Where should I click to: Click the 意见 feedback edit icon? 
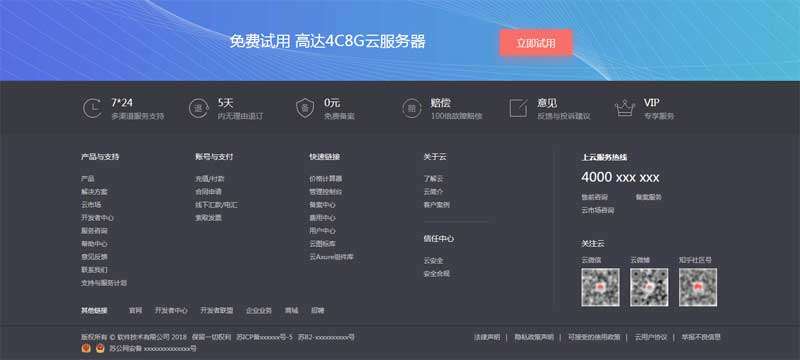click(x=518, y=109)
